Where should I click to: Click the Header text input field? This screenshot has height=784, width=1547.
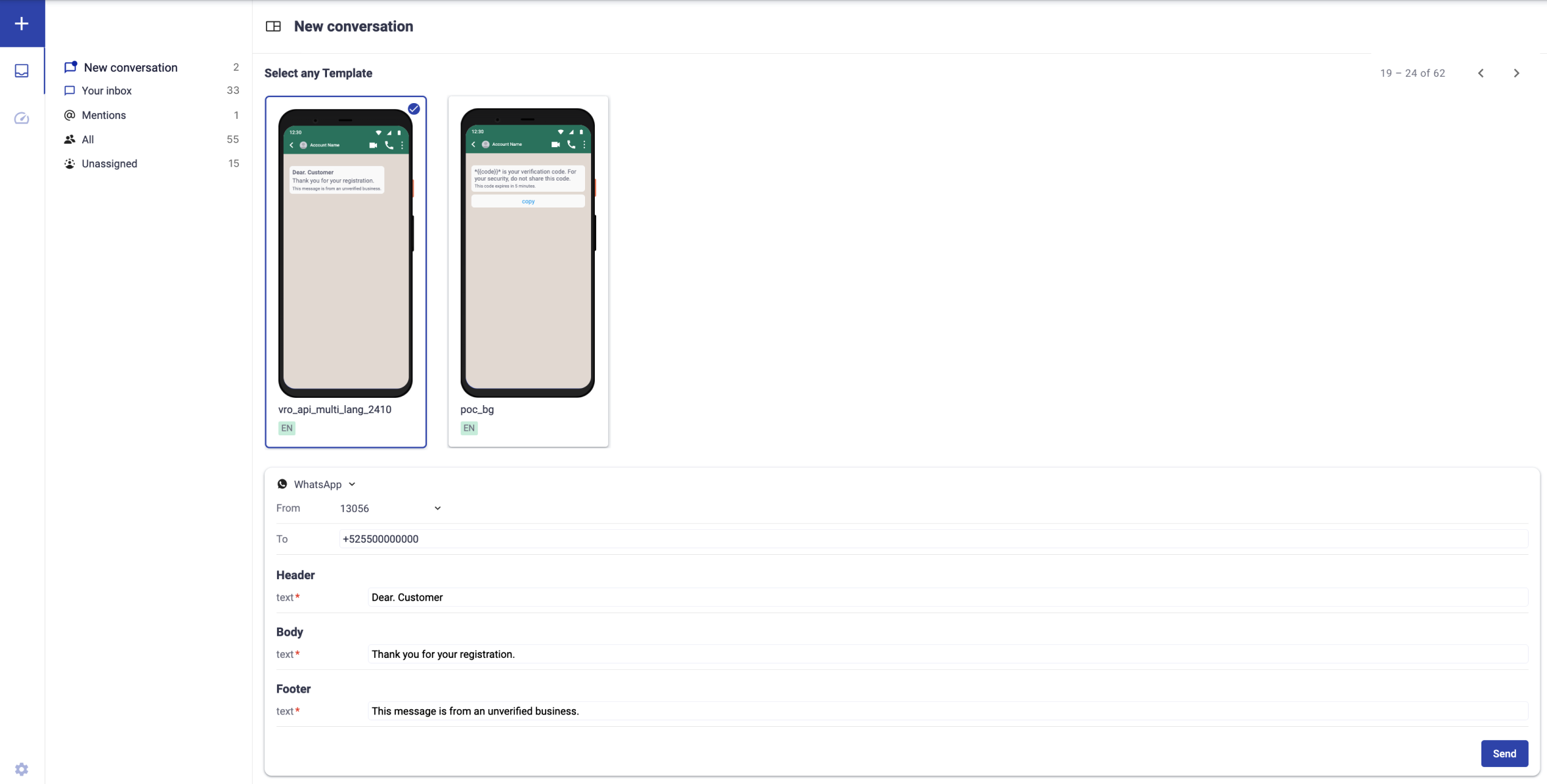pyautogui.click(x=946, y=598)
